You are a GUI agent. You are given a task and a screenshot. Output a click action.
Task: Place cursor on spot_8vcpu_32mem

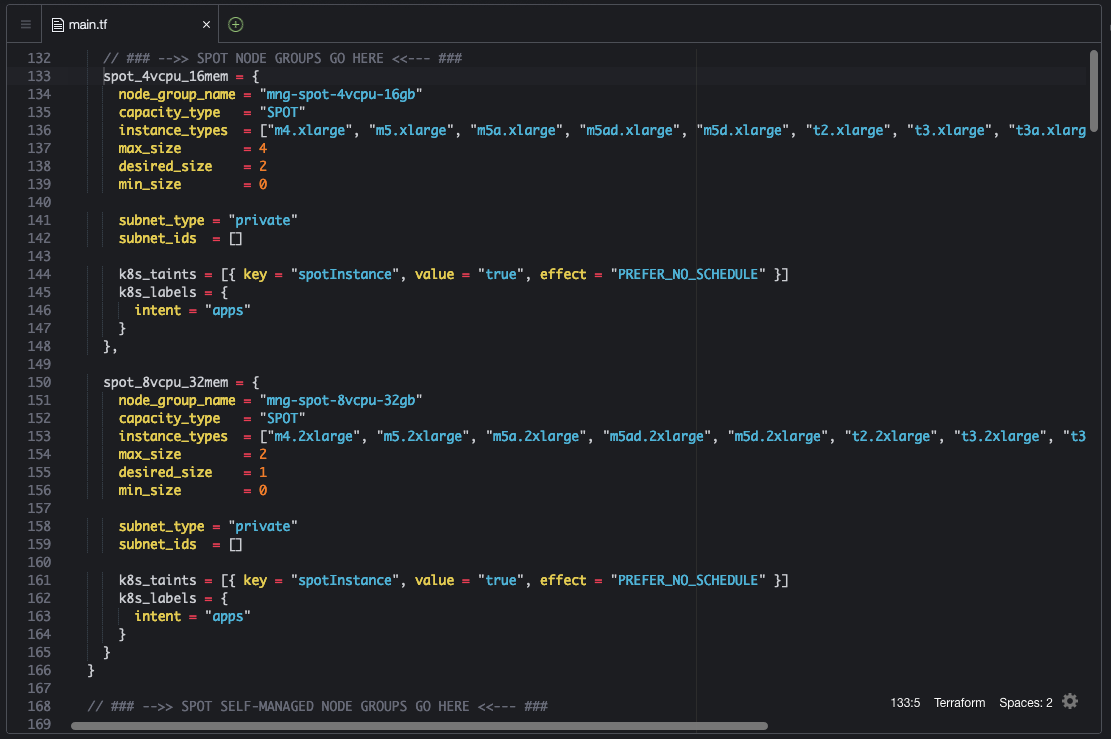pyautogui.click(x=166, y=382)
